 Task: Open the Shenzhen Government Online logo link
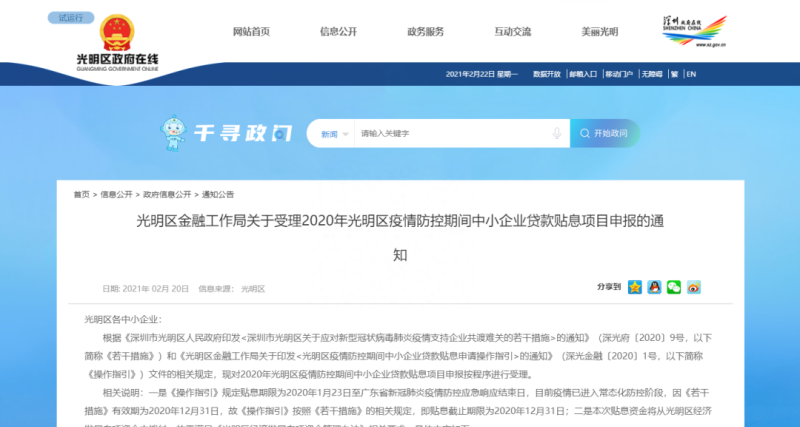[694, 31]
